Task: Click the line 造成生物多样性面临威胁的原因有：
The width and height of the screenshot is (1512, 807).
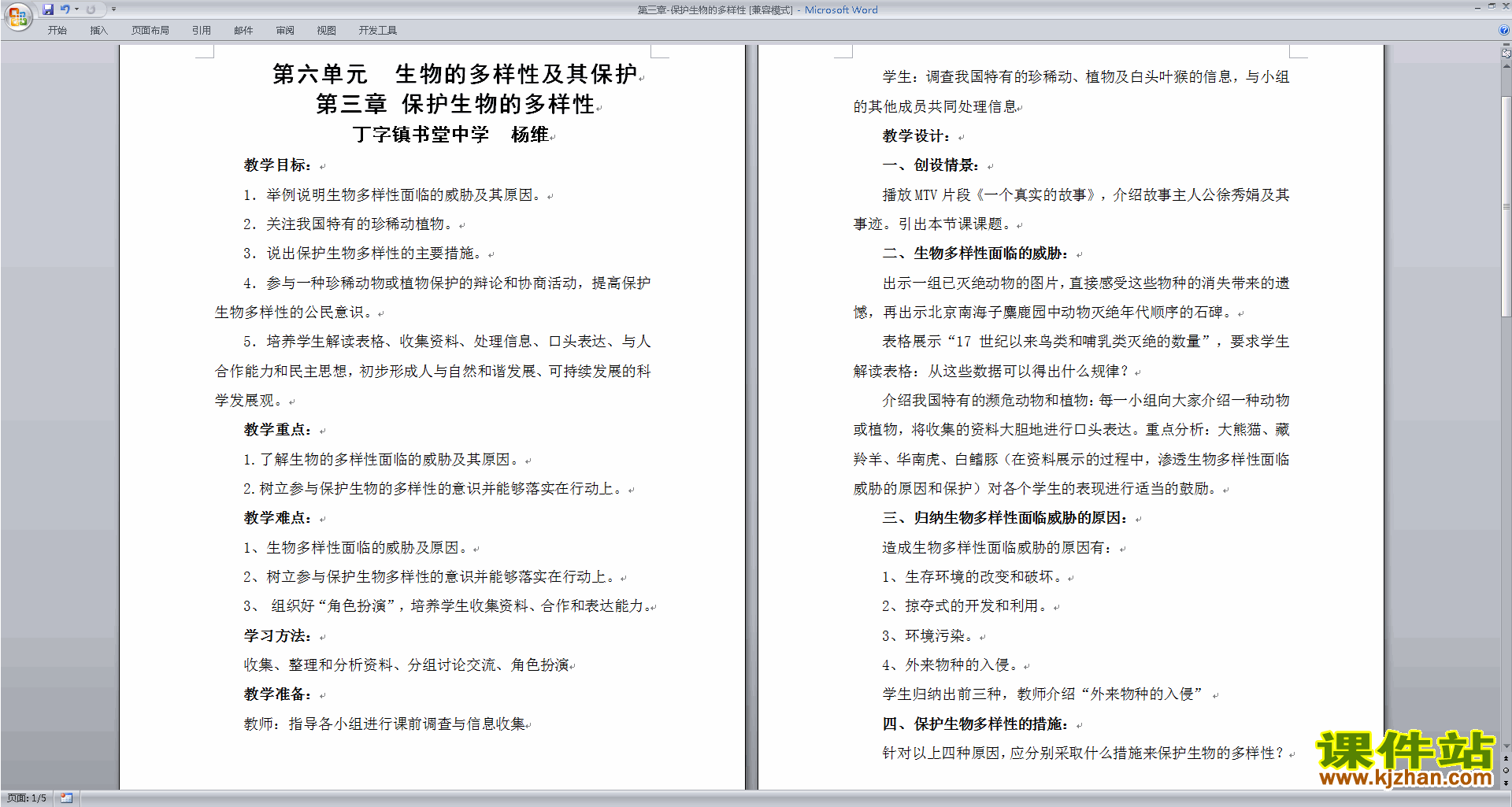Action: (999, 547)
